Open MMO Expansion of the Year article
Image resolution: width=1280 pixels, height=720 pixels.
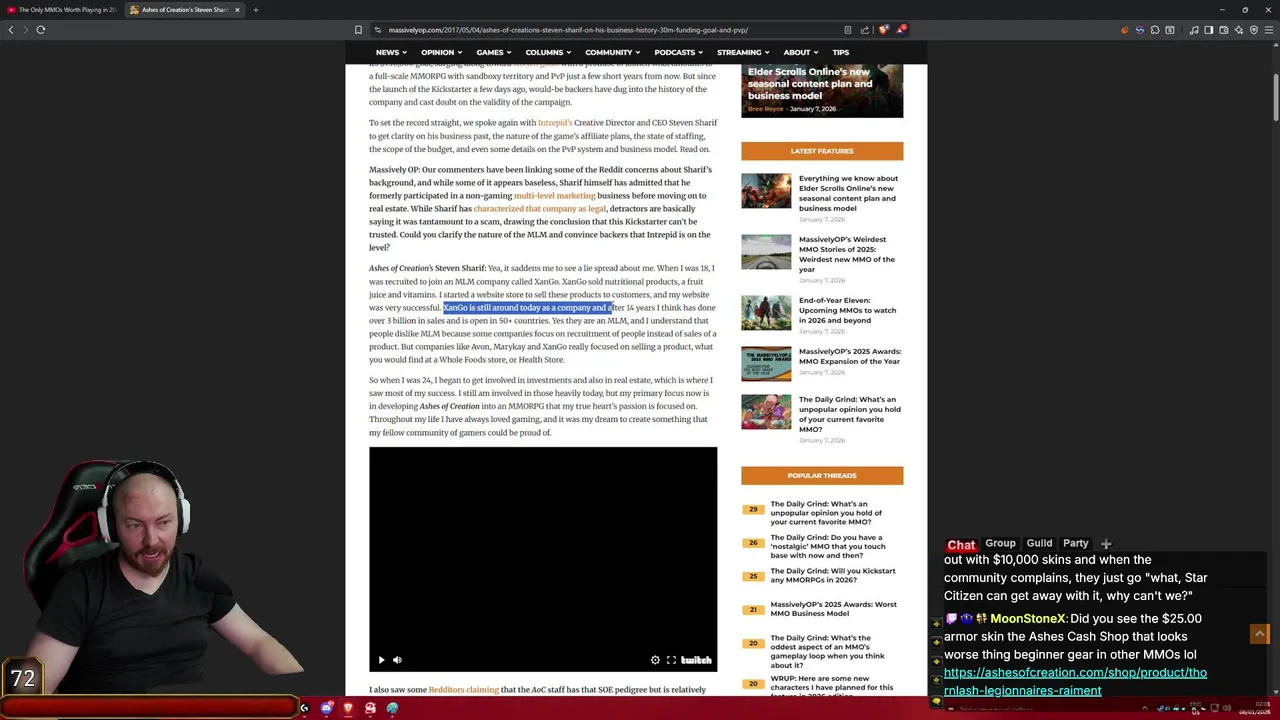pyautogui.click(x=849, y=356)
